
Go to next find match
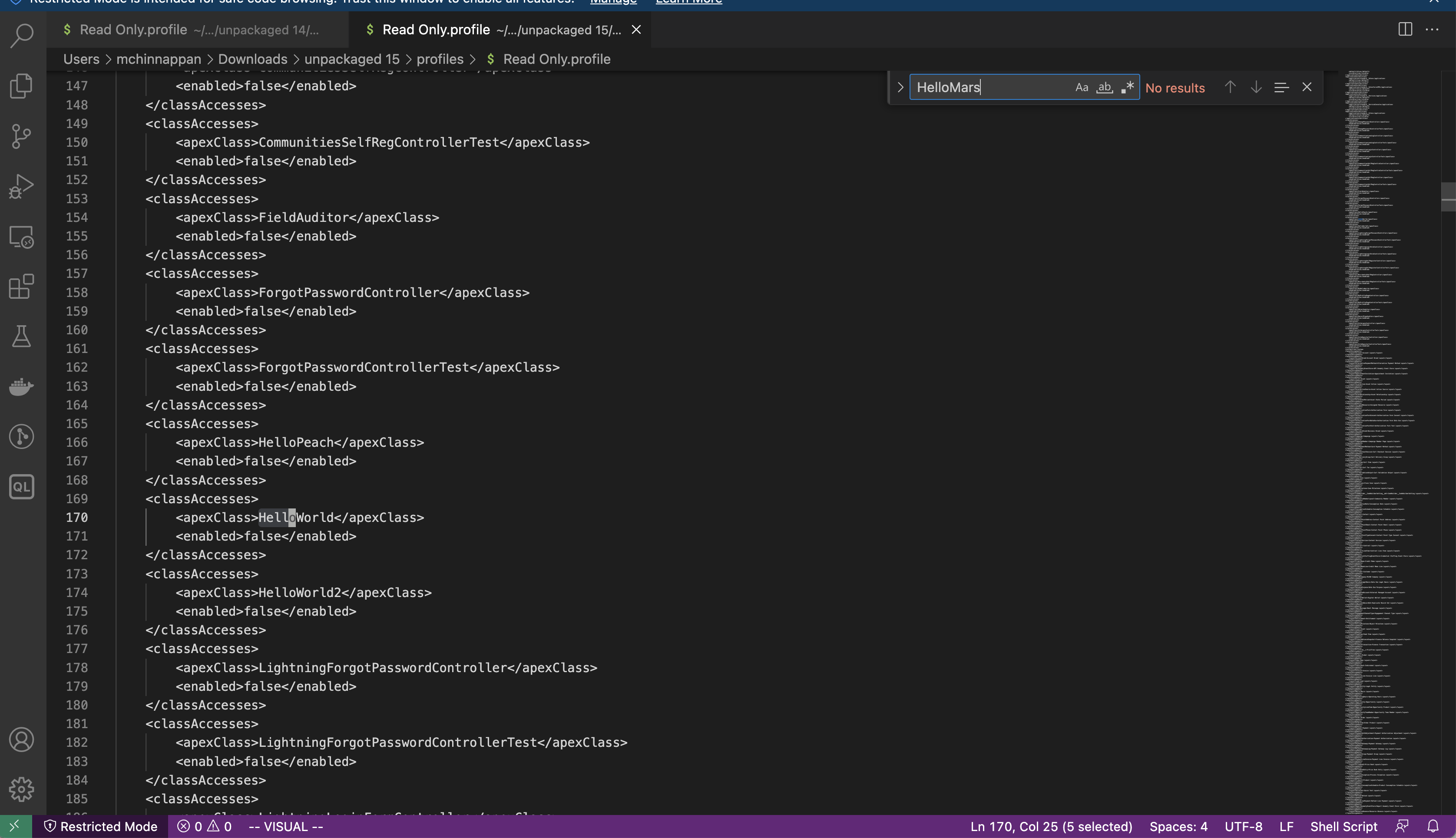[1256, 87]
